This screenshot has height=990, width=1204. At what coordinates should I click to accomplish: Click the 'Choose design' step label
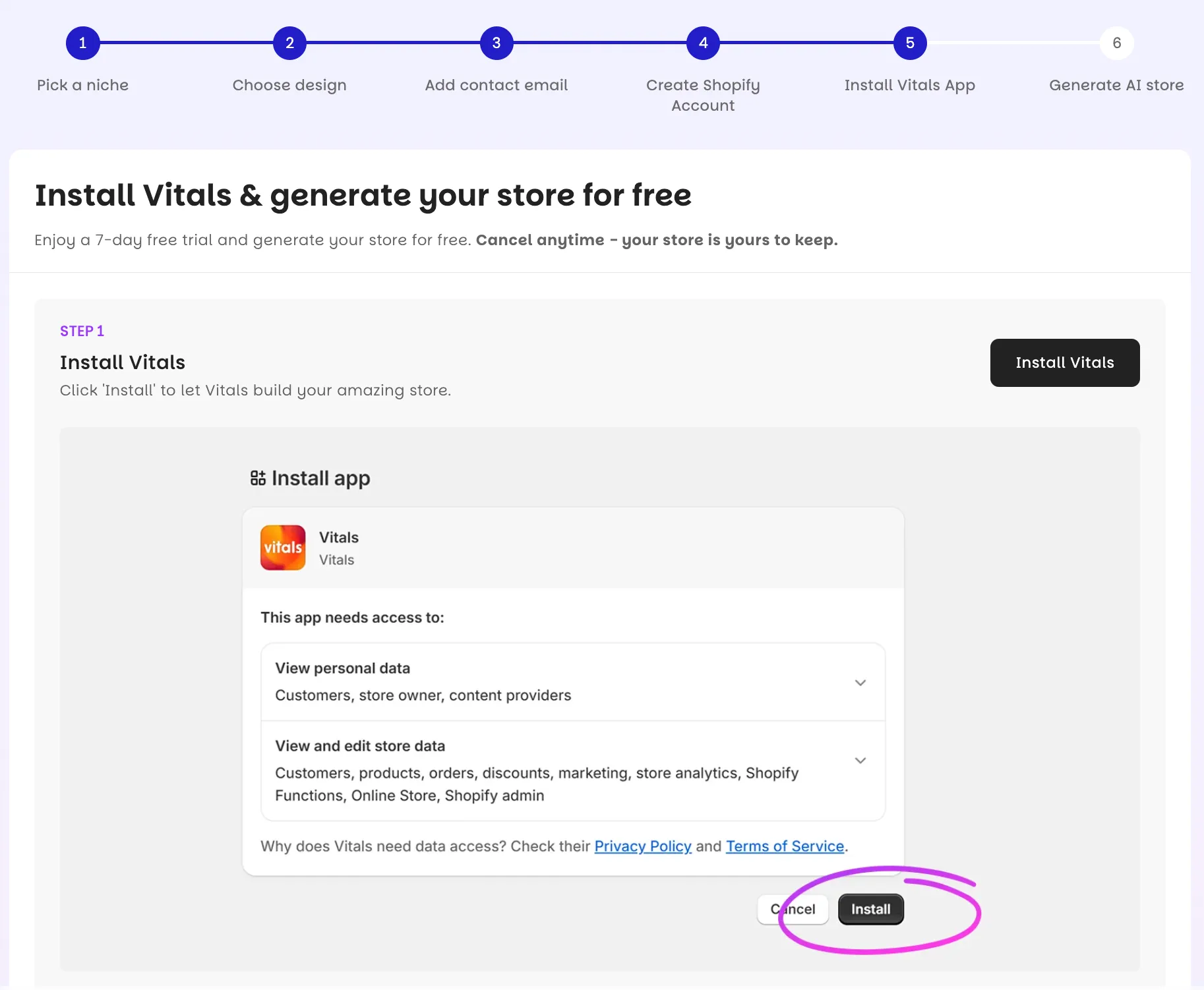[289, 85]
